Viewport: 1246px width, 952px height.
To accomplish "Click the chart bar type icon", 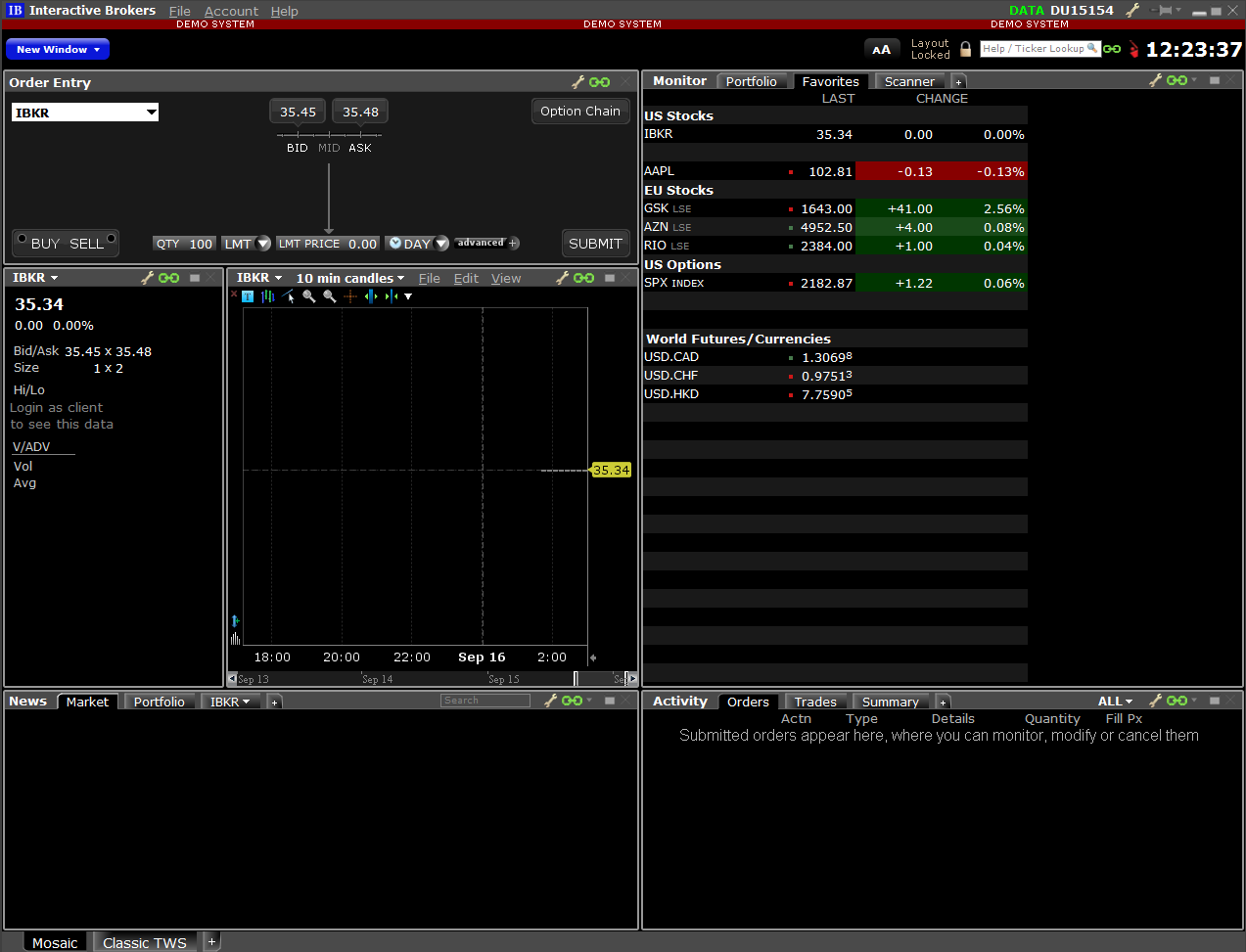I will point(267,296).
